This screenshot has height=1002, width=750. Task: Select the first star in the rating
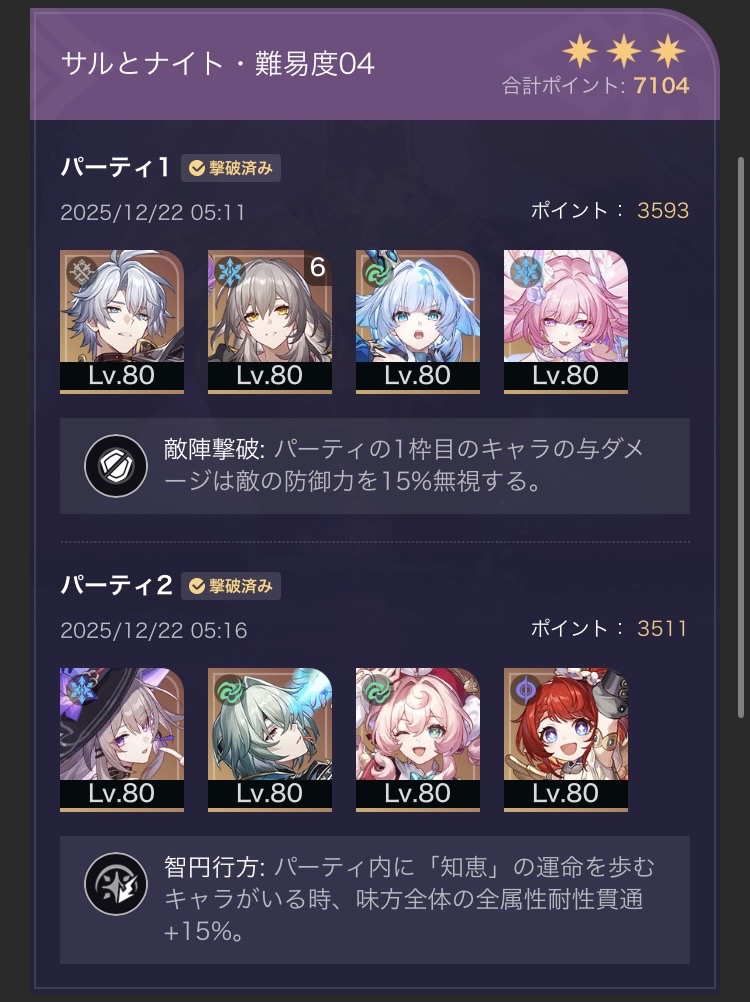point(580,52)
